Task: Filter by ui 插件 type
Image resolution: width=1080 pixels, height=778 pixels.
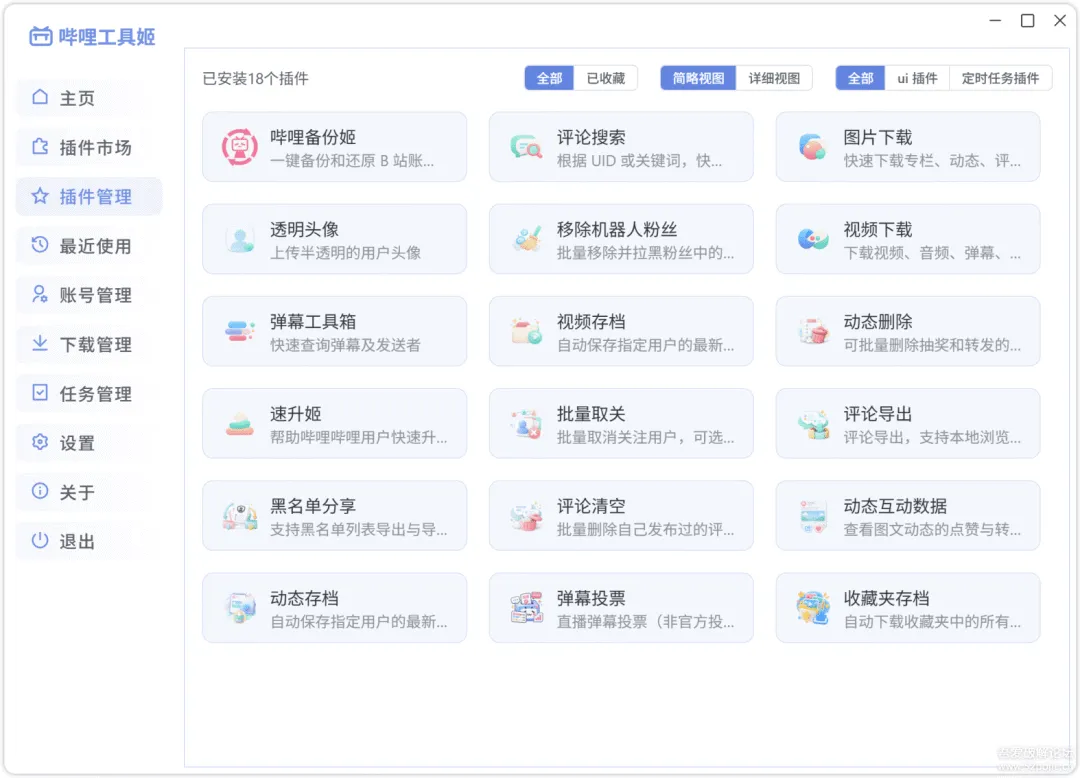Action: pos(917,78)
